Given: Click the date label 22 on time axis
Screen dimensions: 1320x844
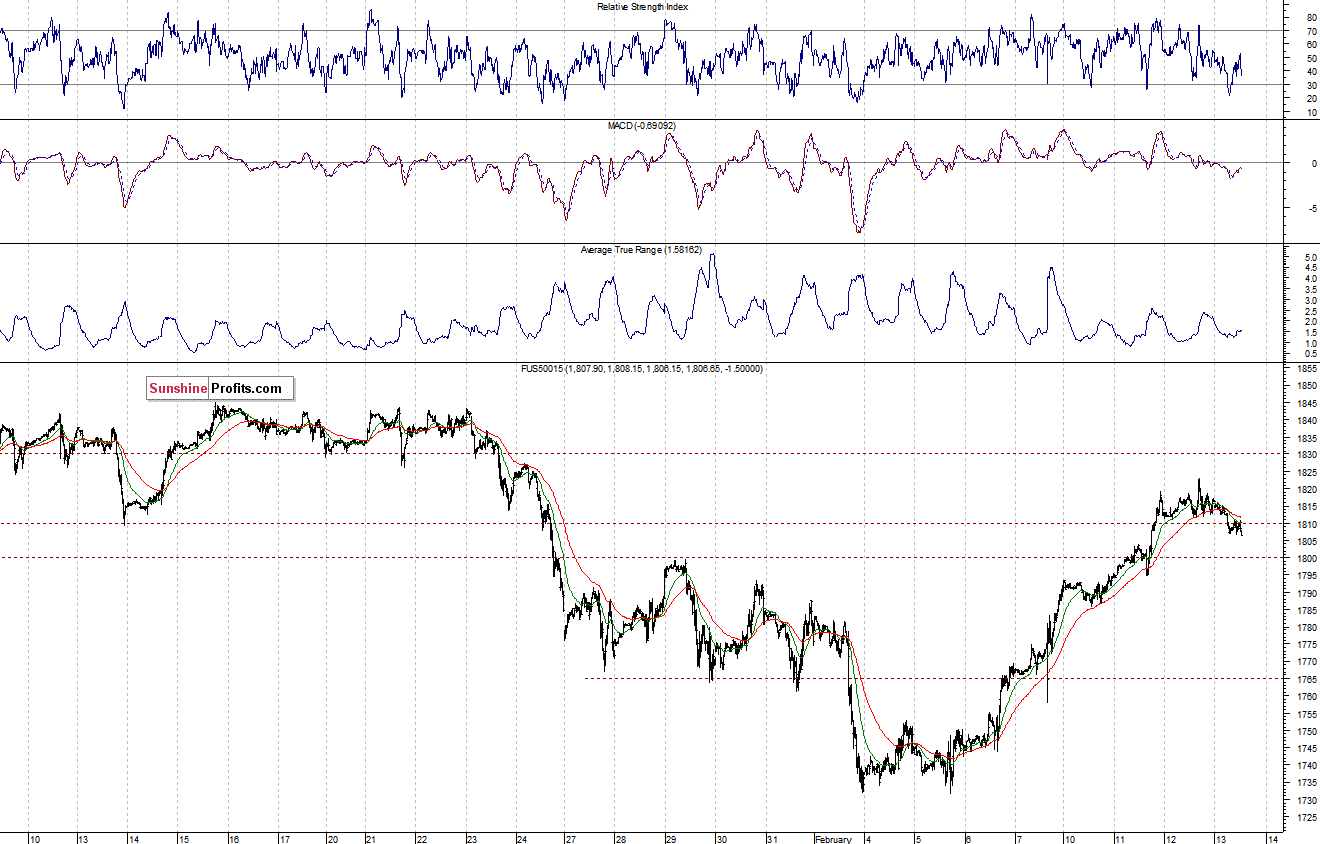Looking at the screenshot, I should [x=421, y=838].
